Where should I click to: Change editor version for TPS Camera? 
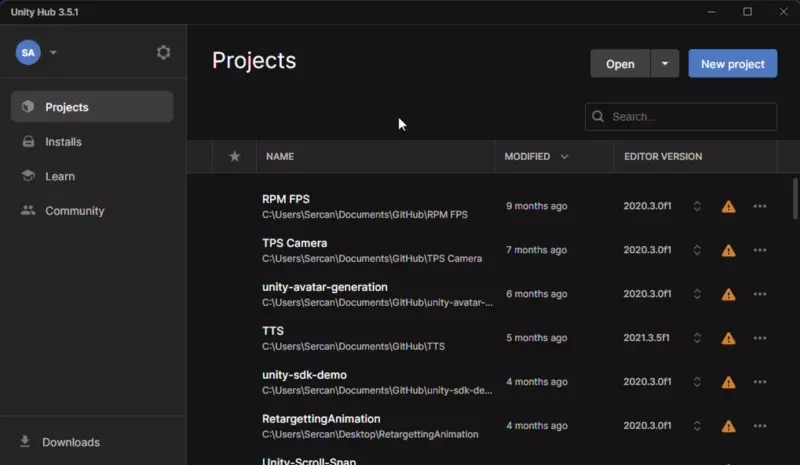[697, 250]
